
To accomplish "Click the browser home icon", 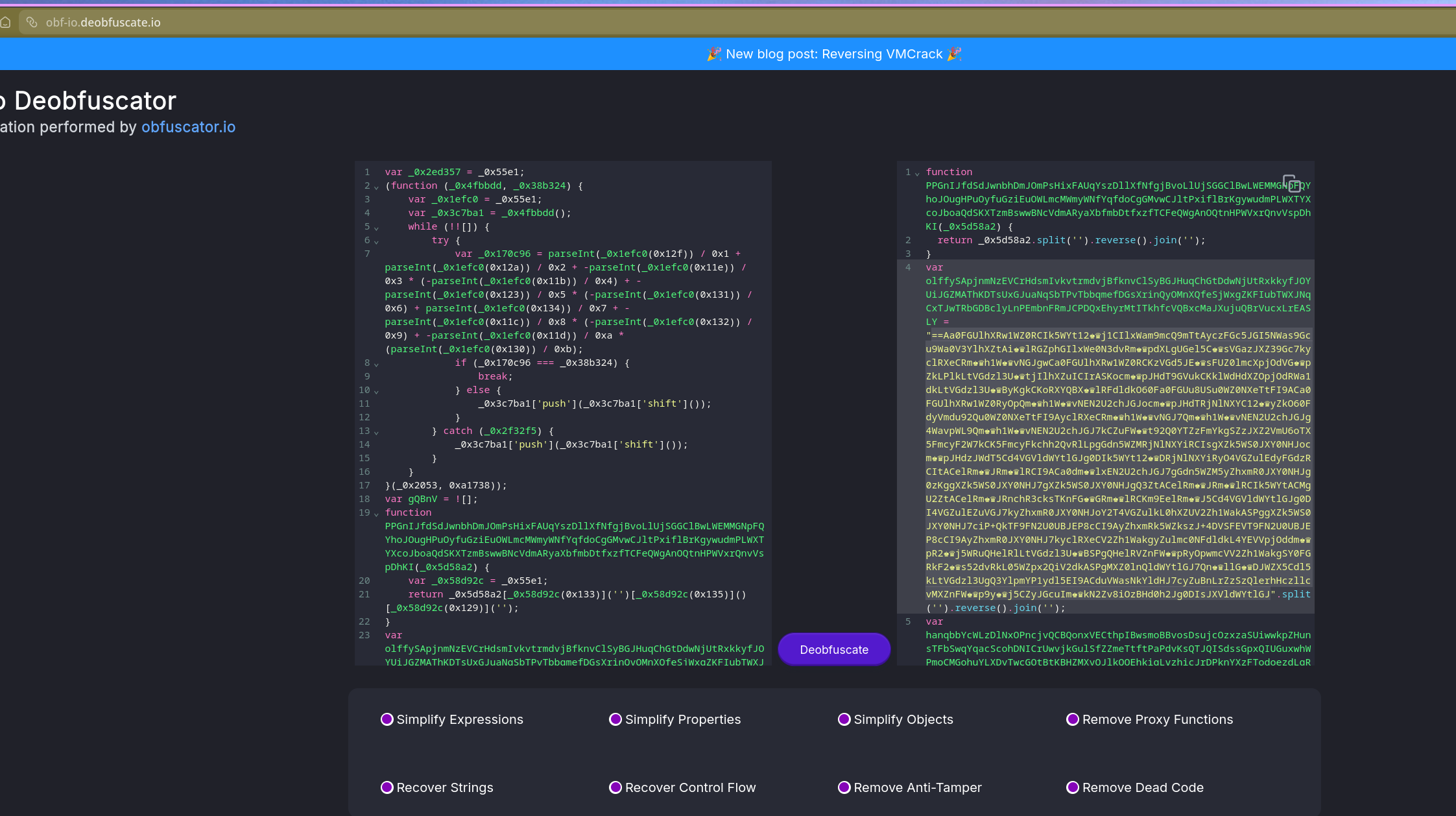I will [x=6, y=23].
